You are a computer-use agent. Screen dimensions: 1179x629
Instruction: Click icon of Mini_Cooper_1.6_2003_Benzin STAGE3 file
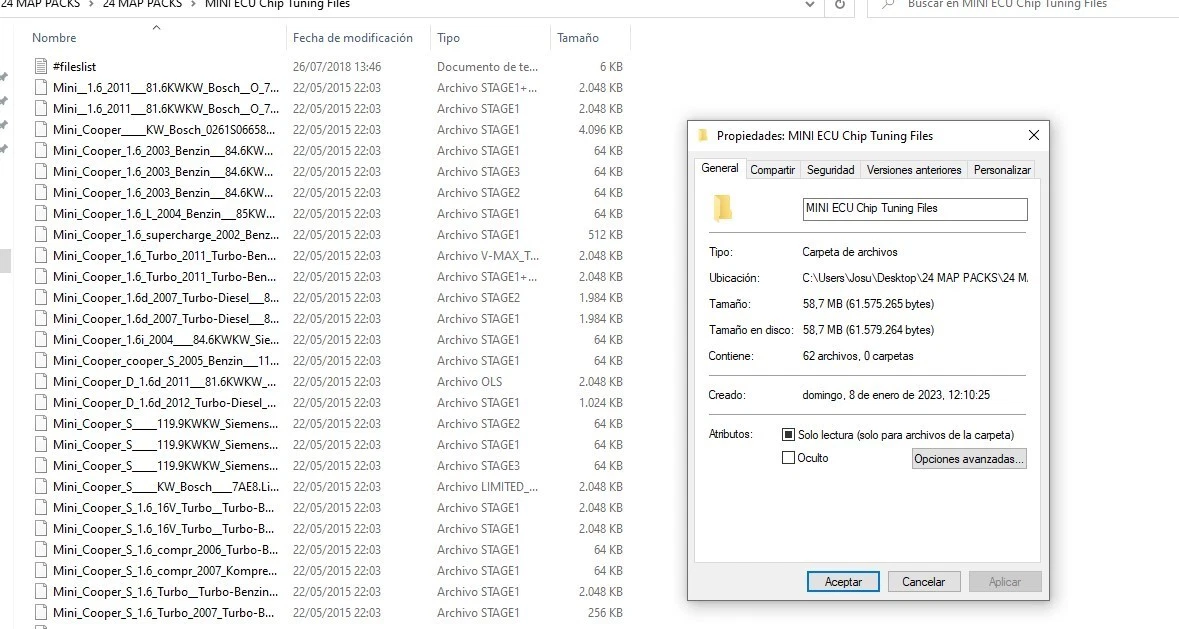(x=41, y=171)
